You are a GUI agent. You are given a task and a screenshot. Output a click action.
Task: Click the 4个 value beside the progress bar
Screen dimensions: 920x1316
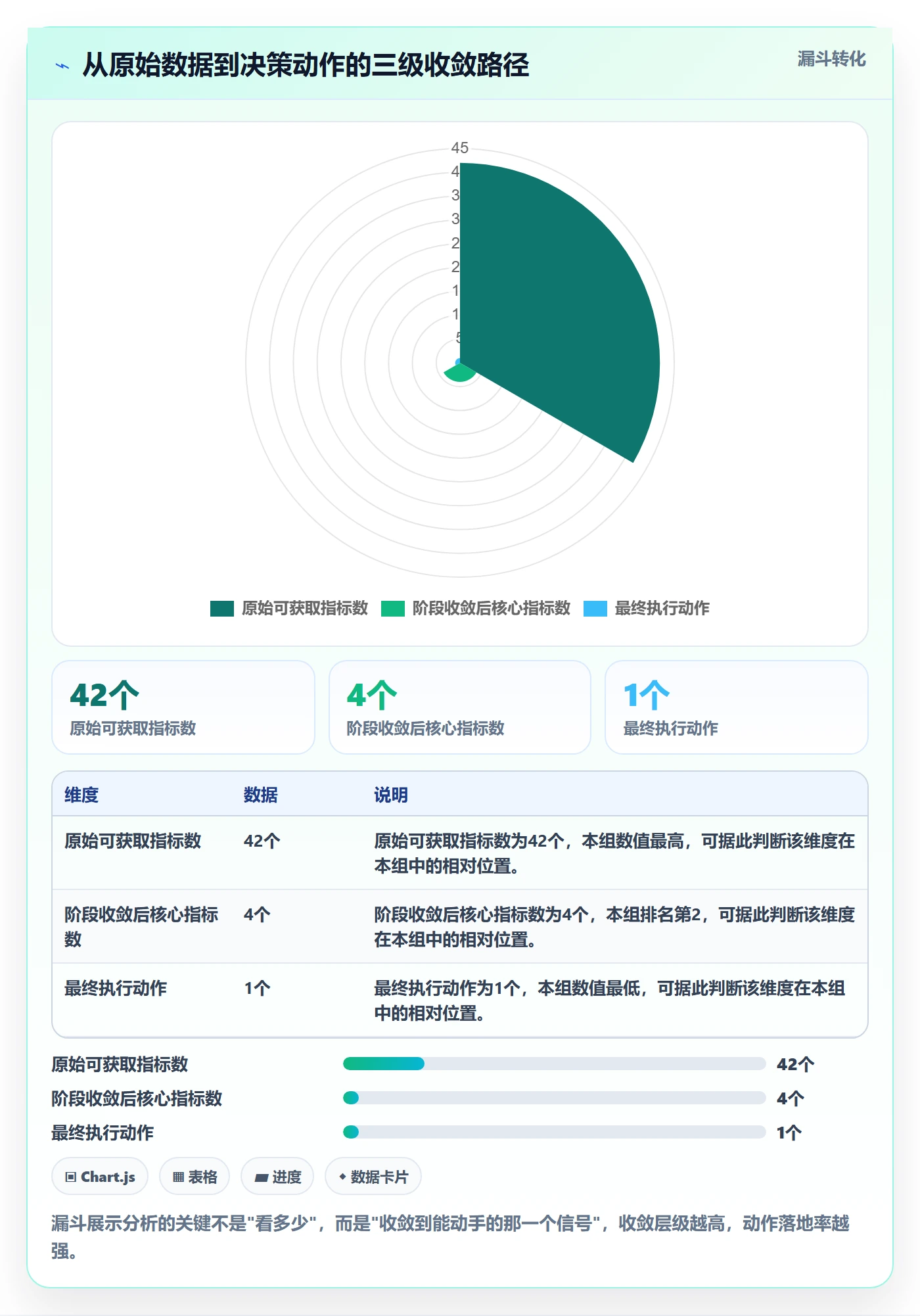tap(791, 1098)
